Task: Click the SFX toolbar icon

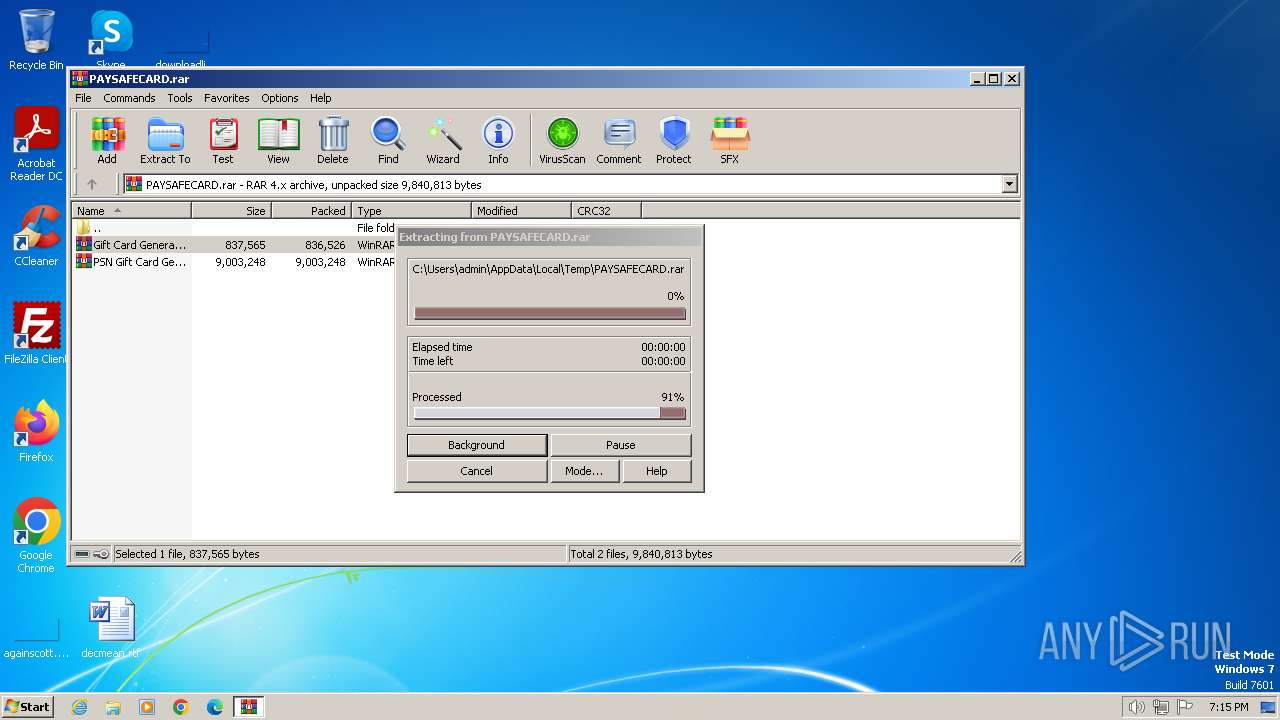Action: point(730,140)
